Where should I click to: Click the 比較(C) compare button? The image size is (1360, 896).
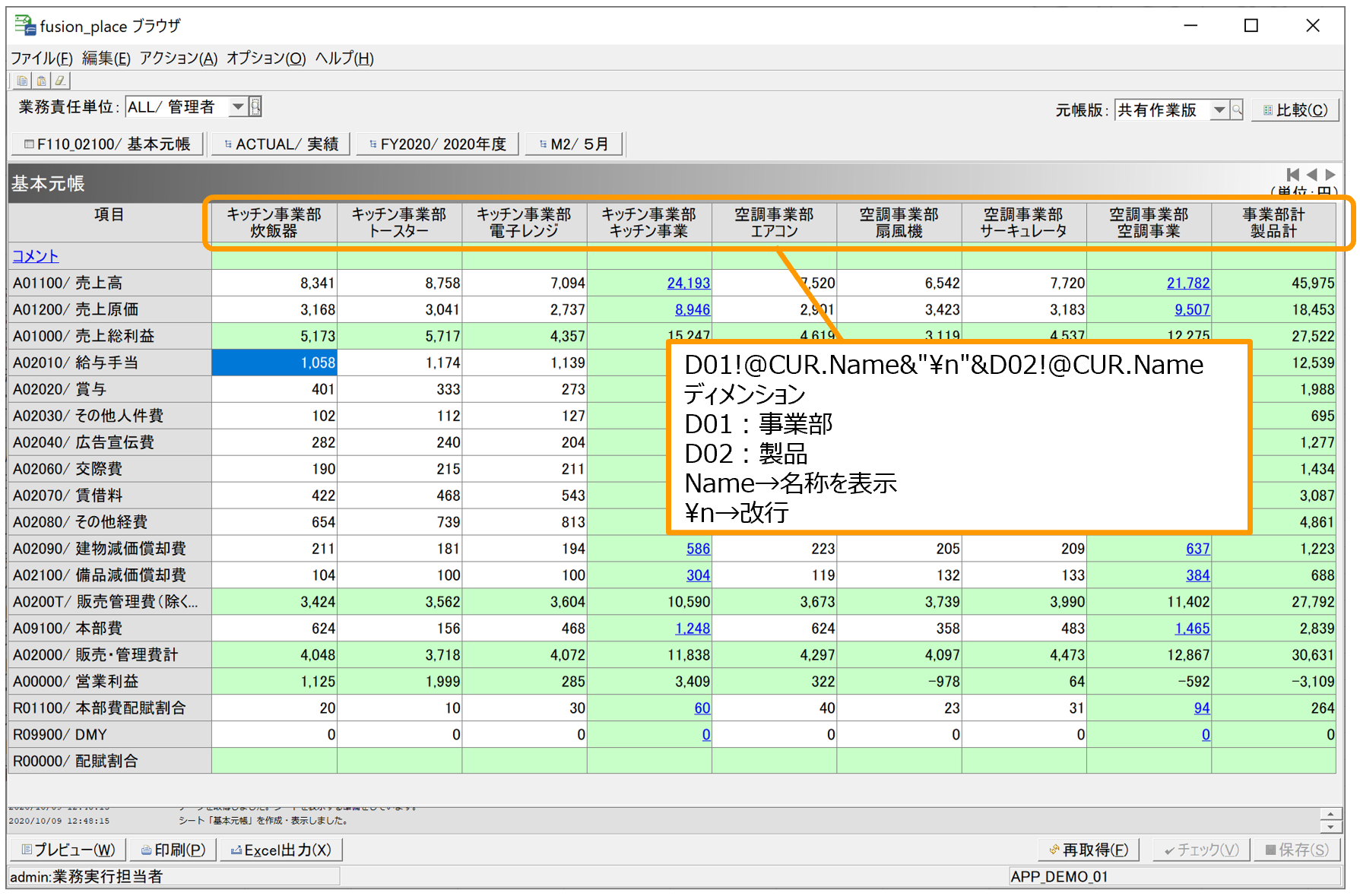pyautogui.click(x=1295, y=110)
